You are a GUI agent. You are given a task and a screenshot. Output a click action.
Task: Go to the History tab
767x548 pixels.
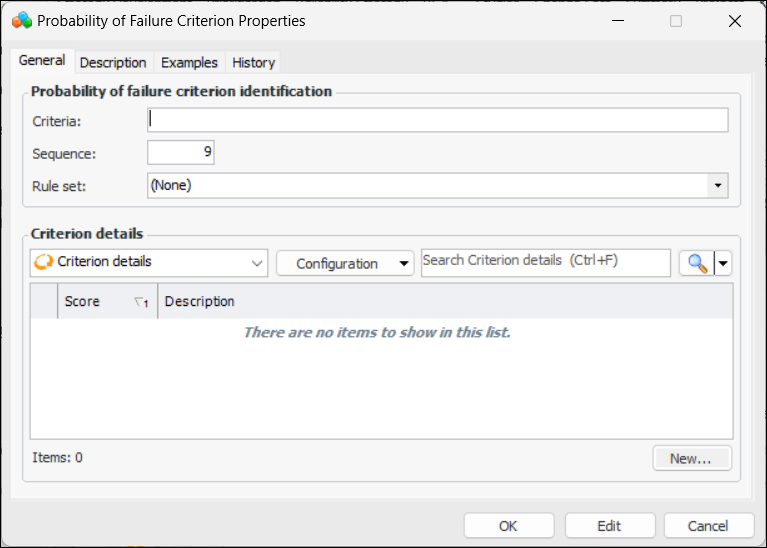pos(253,62)
